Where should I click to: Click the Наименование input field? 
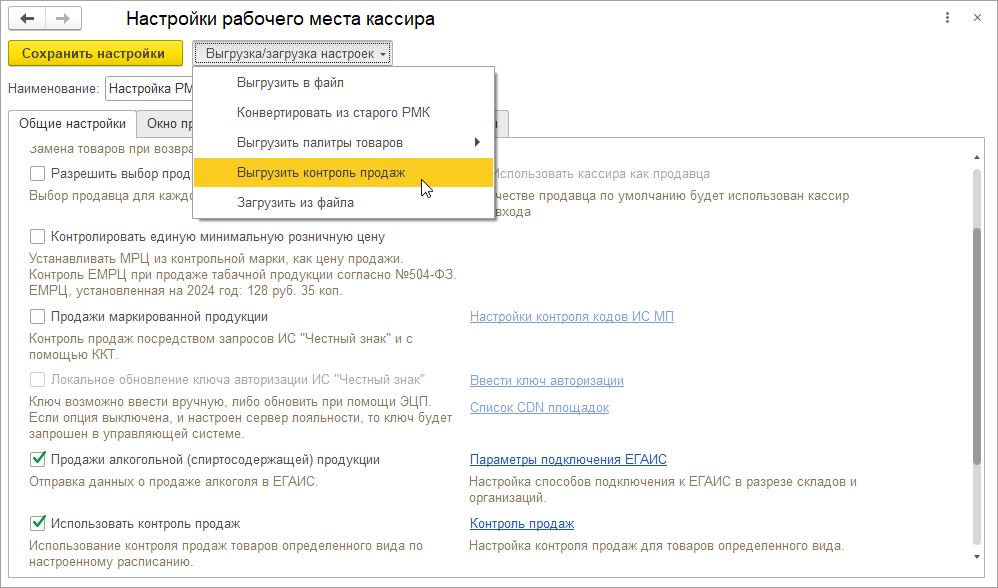150,88
